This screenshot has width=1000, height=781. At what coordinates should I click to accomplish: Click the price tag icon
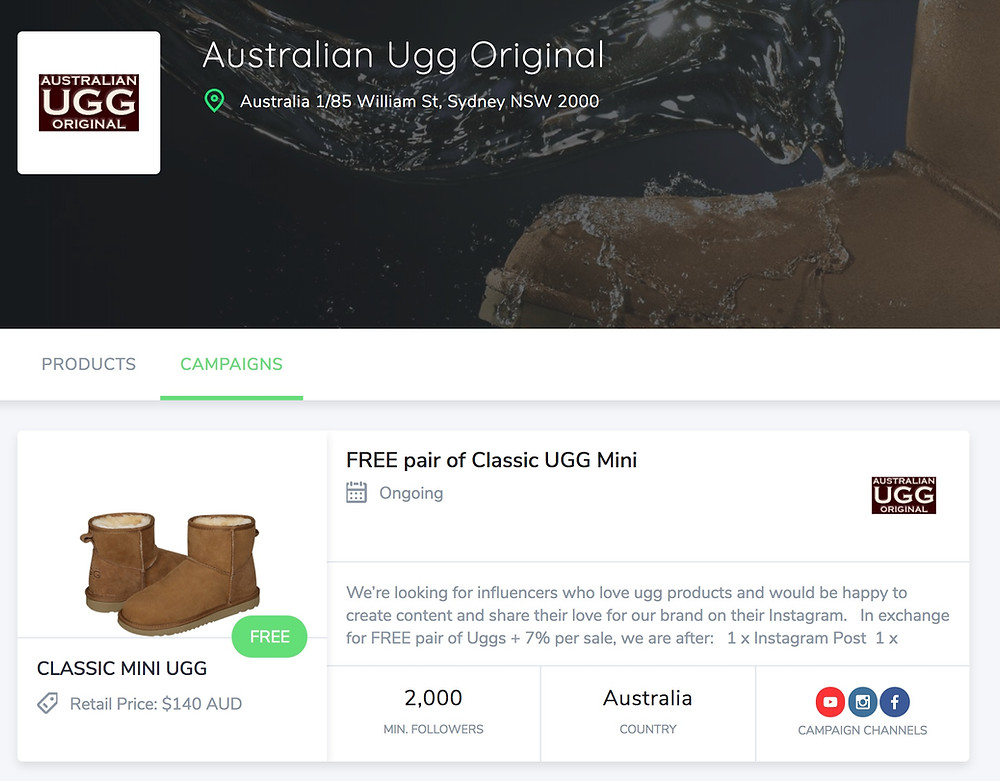48,703
